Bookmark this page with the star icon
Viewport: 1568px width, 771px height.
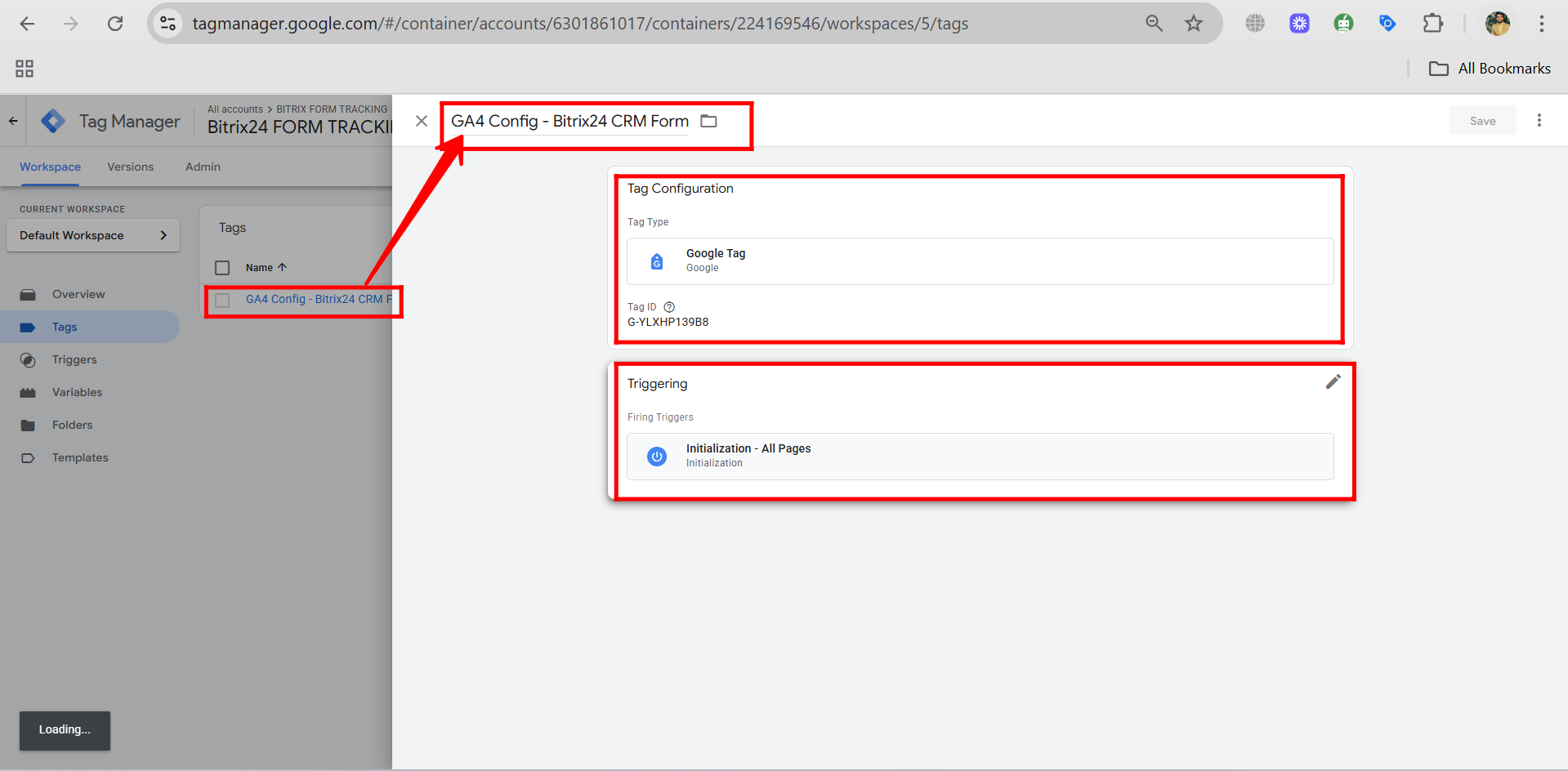1194,24
